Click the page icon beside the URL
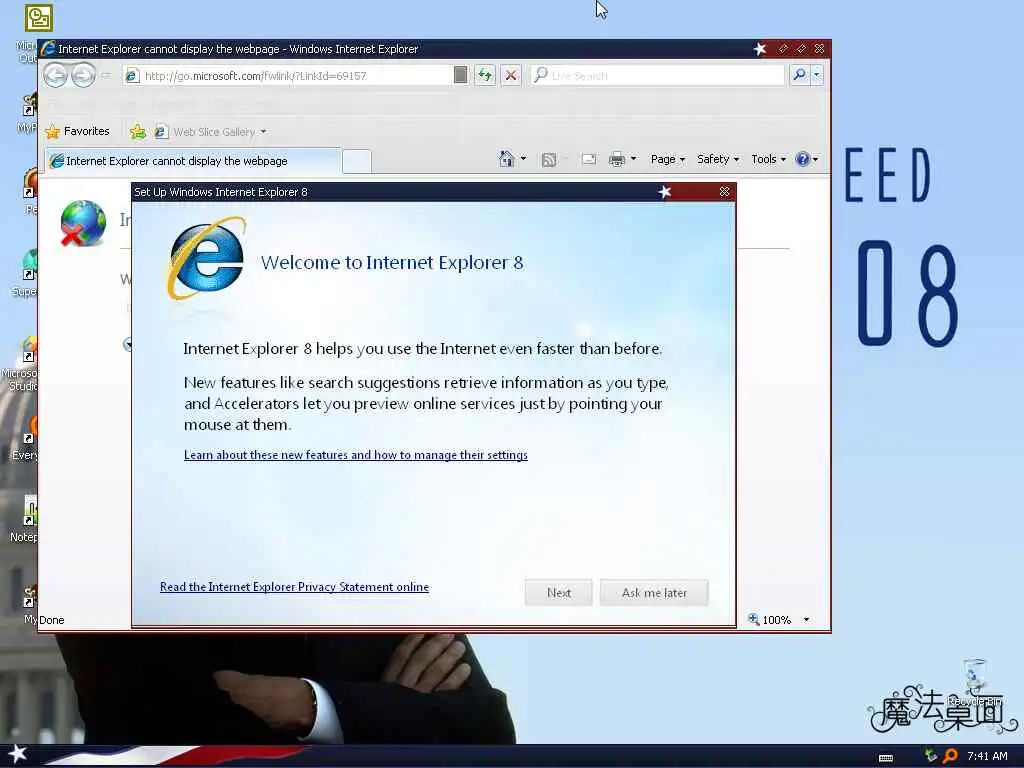Viewport: 1024px width, 768px height. click(x=132, y=76)
